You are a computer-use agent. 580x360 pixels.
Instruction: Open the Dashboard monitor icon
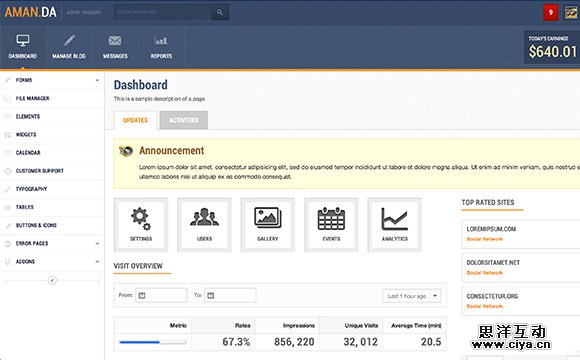(23, 40)
